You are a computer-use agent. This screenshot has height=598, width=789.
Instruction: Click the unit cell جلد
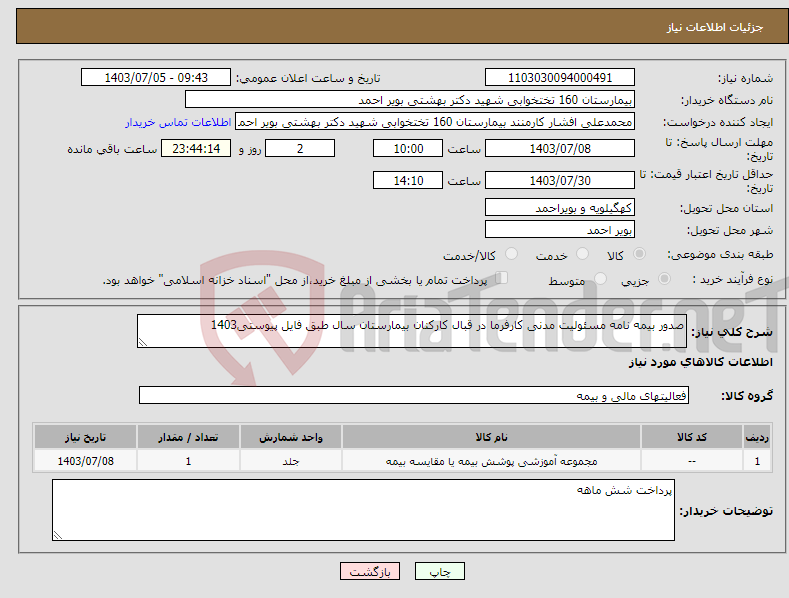tap(291, 461)
